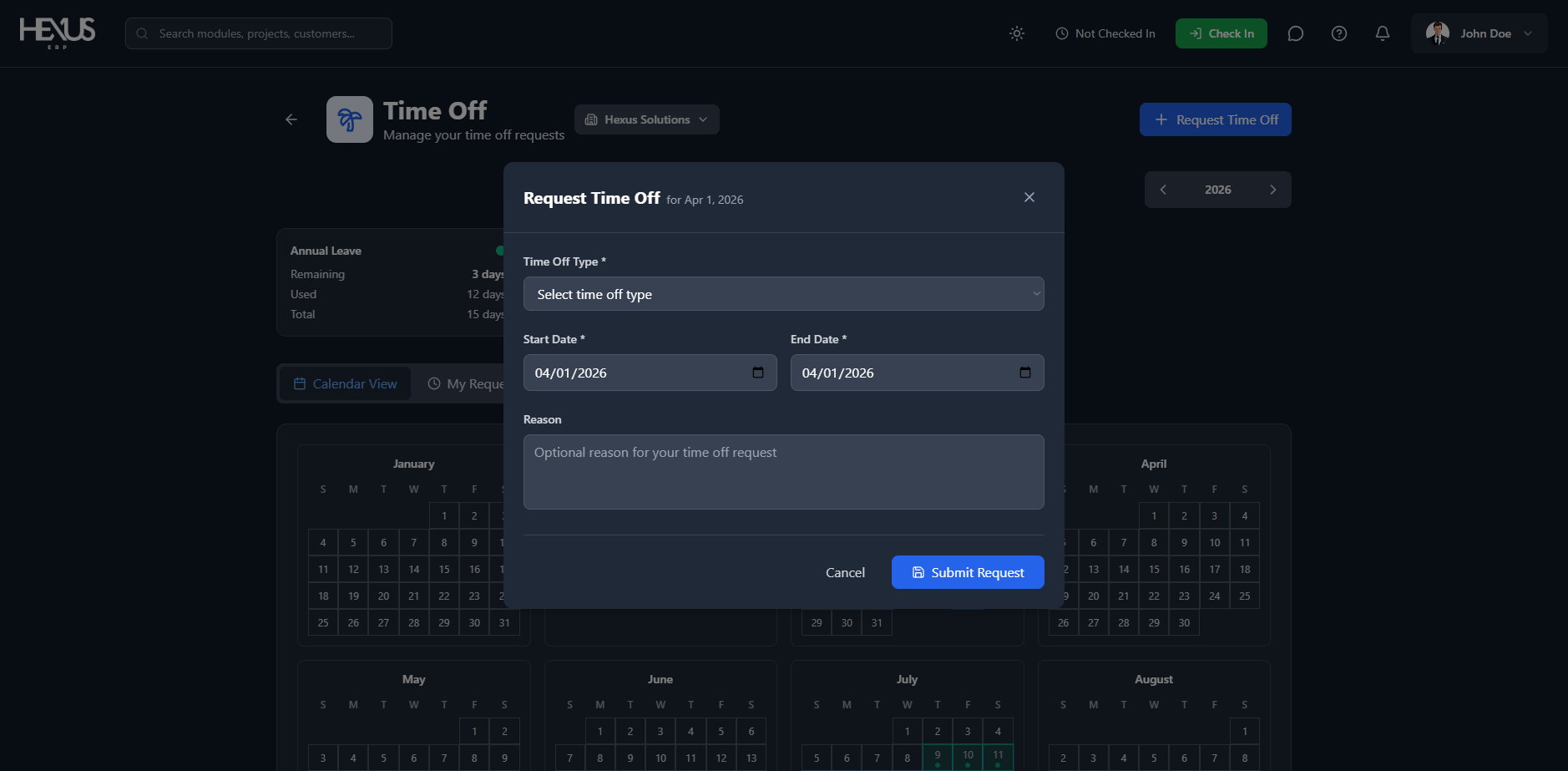Select January 1 in the calendar
This screenshot has width=1568, height=771.
tap(444, 516)
